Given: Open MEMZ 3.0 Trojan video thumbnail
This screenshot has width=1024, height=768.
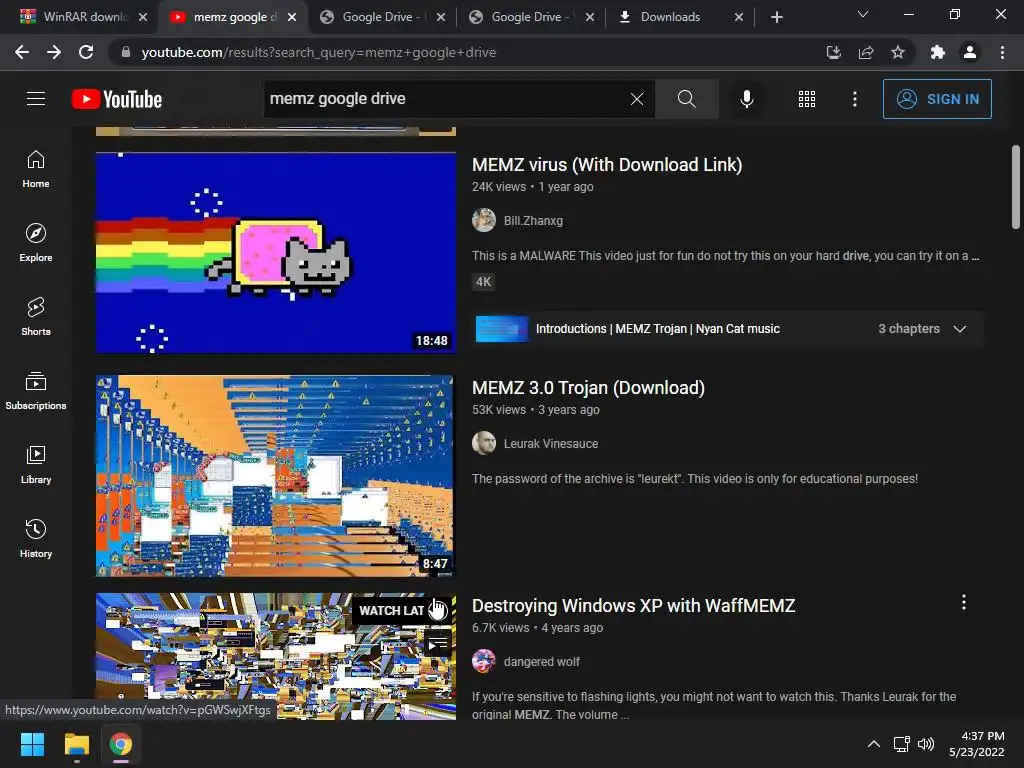Looking at the screenshot, I should (276, 475).
